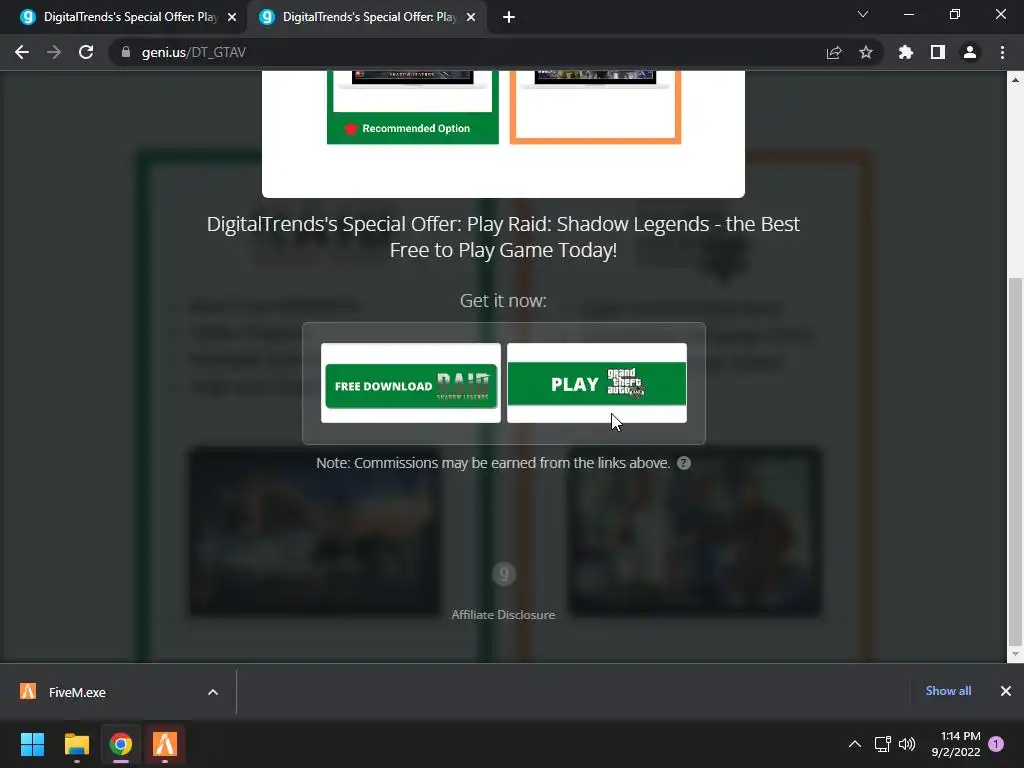This screenshot has height=768, width=1024.
Task: Click the DigitalTrends Special Offer headline
Action: pos(503,236)
